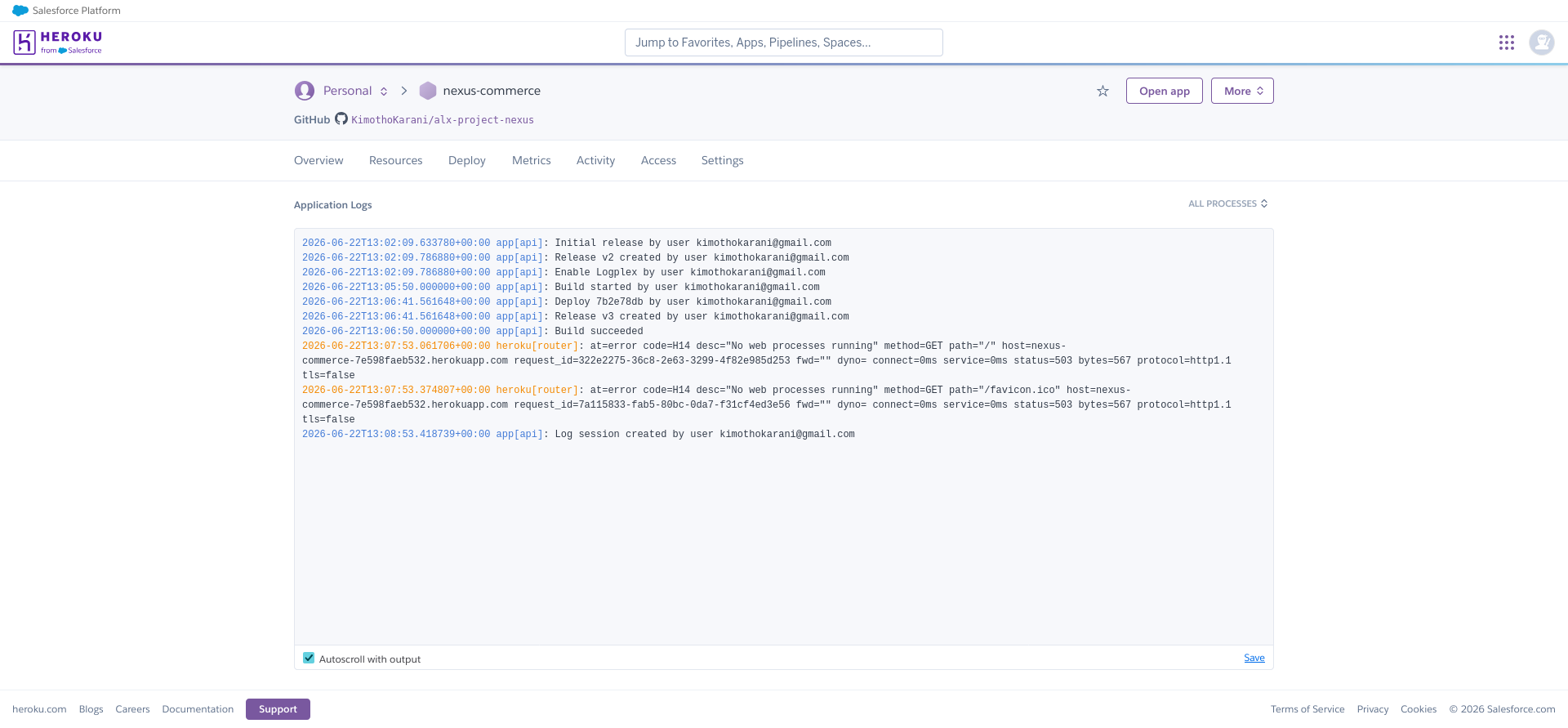Open the Documentation footer link
1568x728 pixels.
tap(198, 709)
